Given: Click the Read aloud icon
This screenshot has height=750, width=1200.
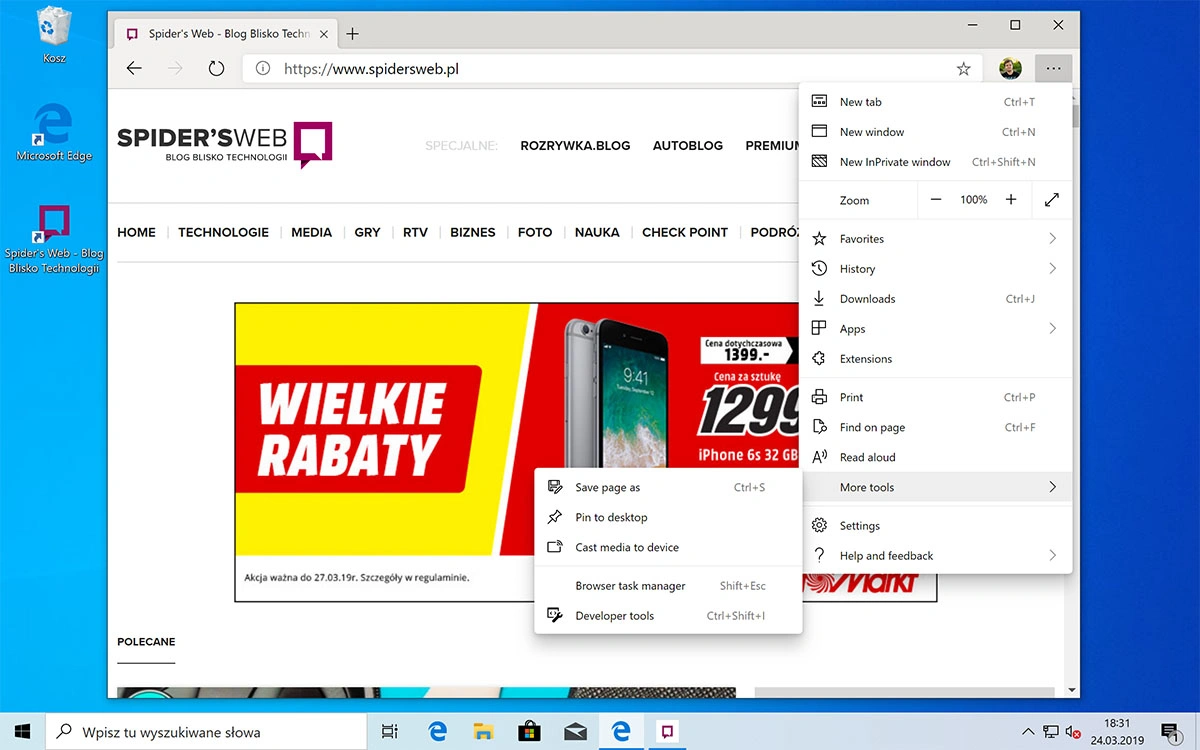Looking at the screenshot, I should (819, 457).
